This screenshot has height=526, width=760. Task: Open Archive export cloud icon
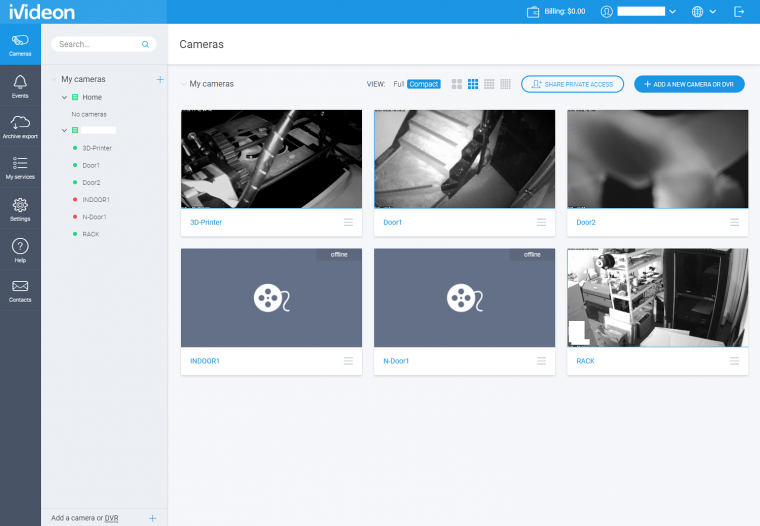click(x=20, y=127)
